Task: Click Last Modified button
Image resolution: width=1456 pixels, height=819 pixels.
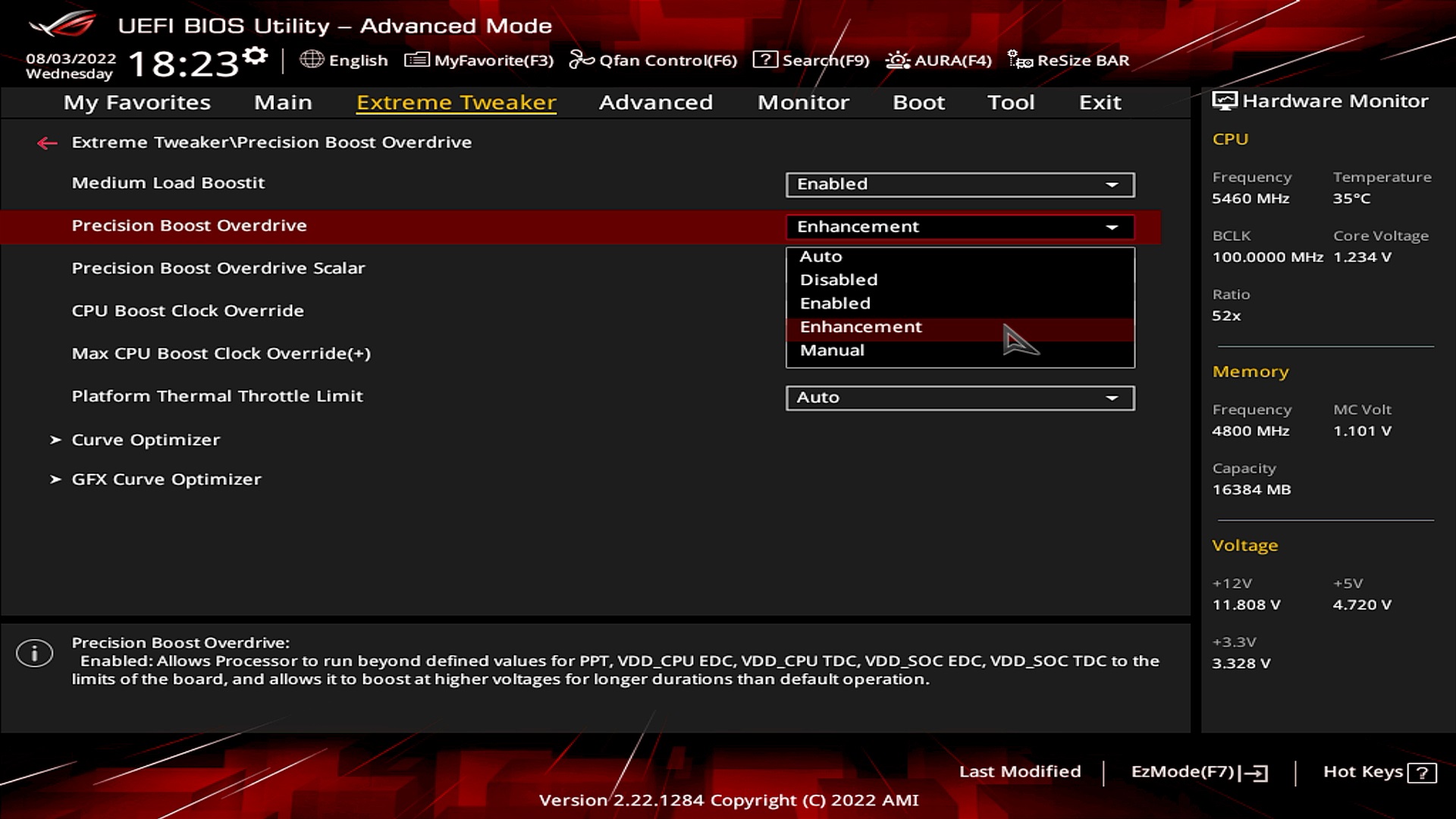Action: pyautogui.click(x=1019, y=770)
